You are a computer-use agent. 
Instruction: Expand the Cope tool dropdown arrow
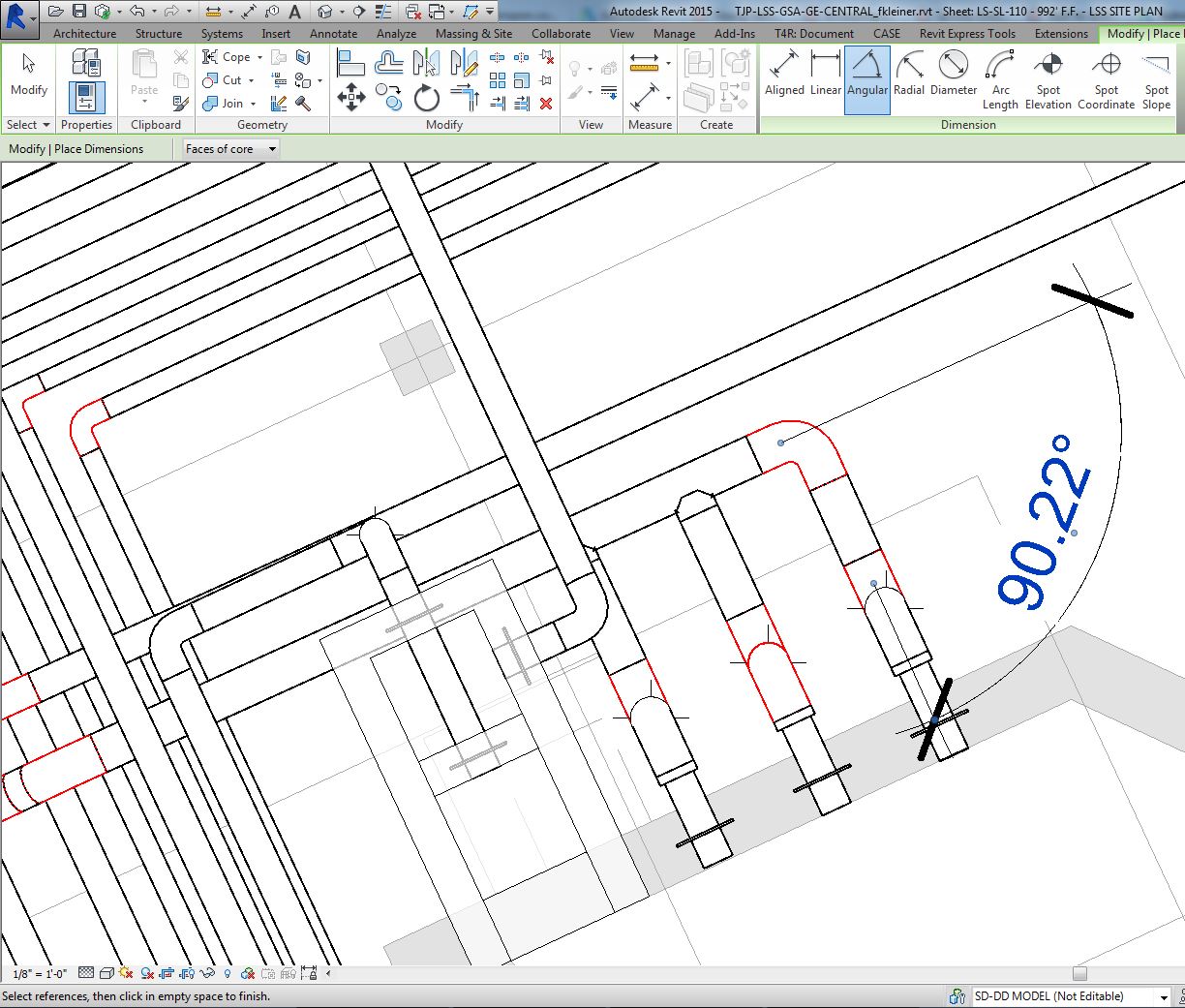(258, 56)
